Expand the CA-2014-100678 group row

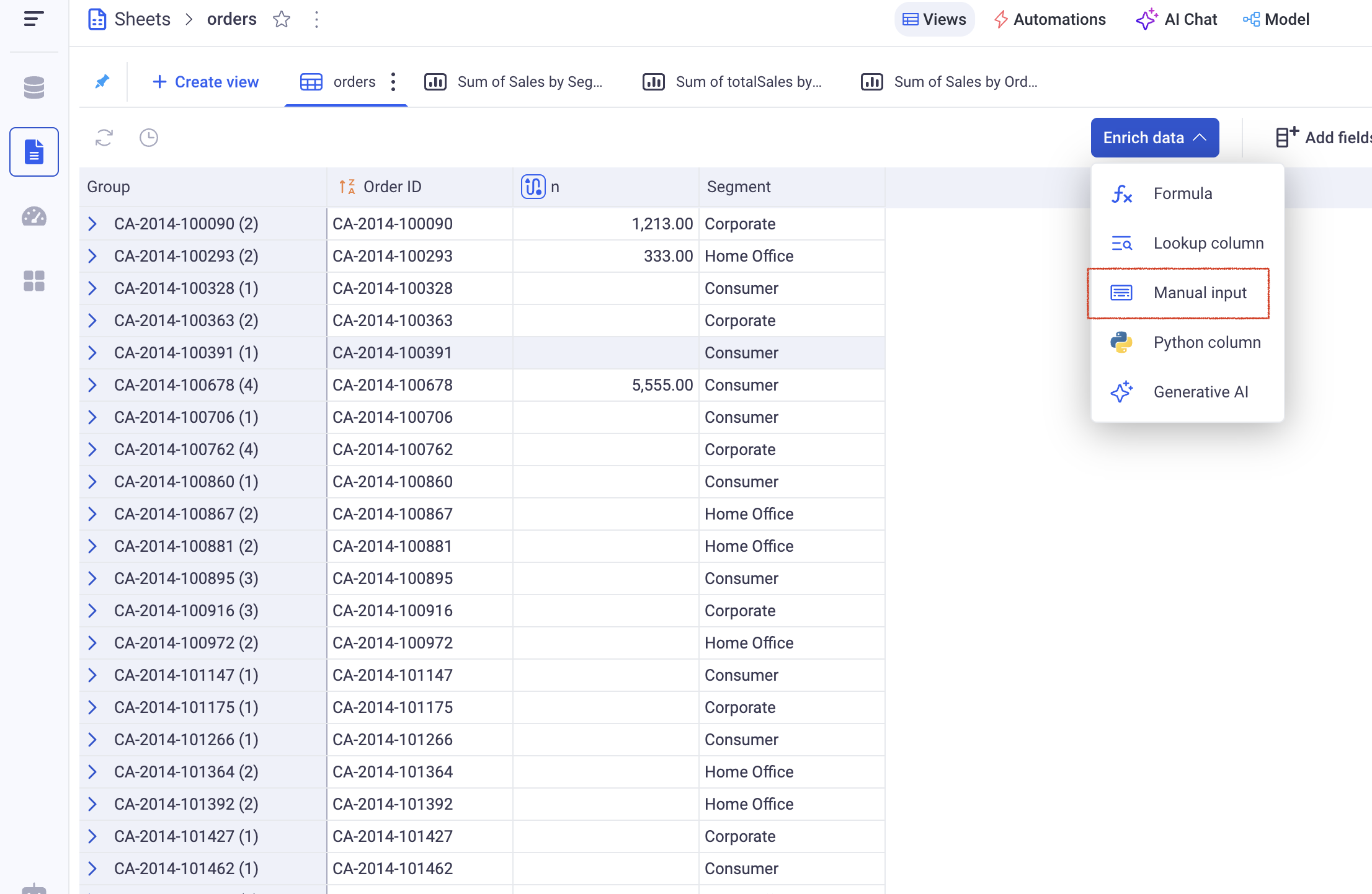92,385
